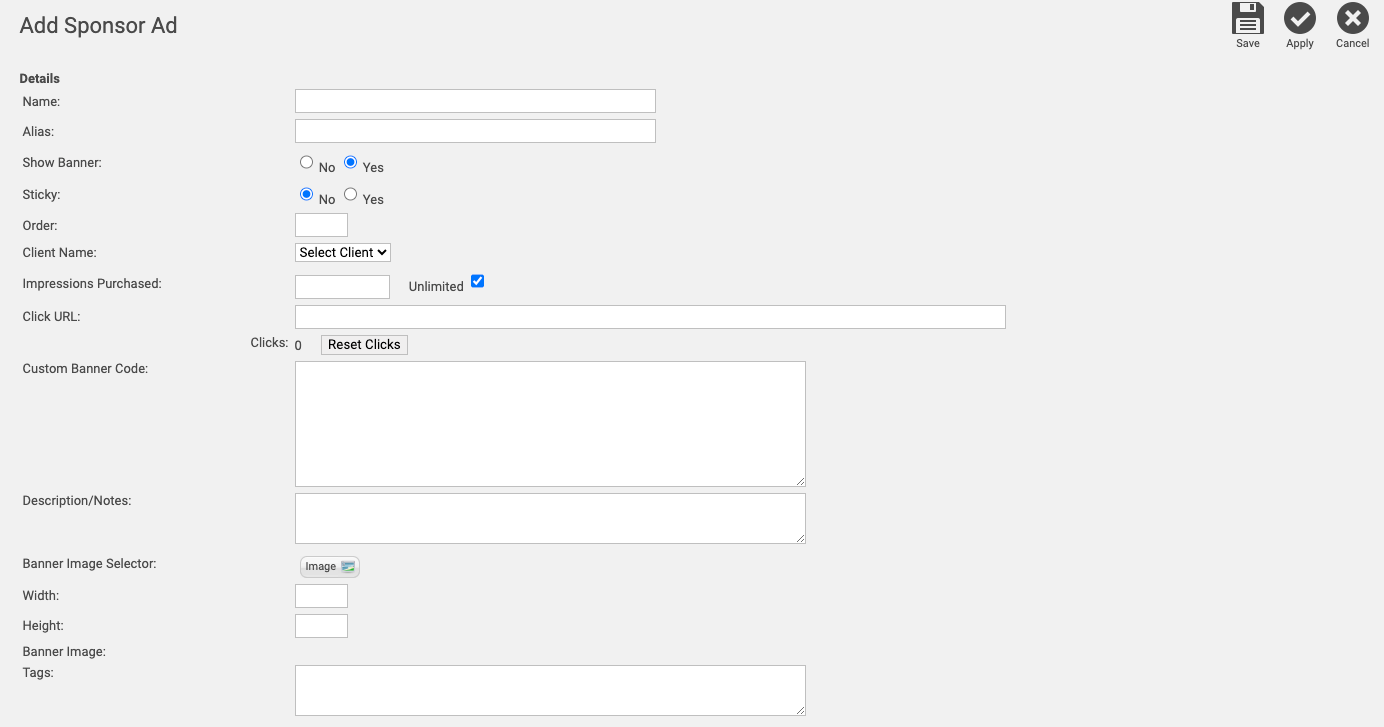Uncheck the Unlimited impressions checkbox
Viewport: 1384px width, 727px height.
tap(477, 281)
